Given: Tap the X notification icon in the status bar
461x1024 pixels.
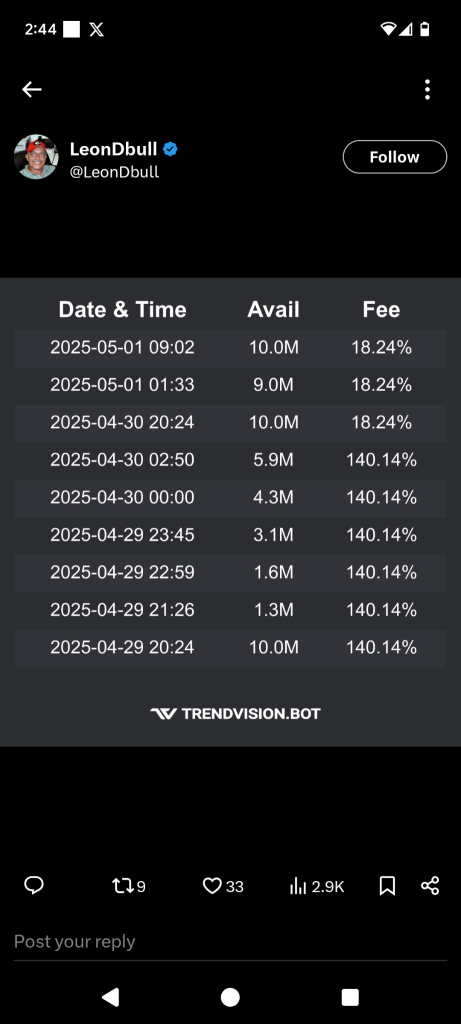Looking at the screenshot, I should [97, 29].
